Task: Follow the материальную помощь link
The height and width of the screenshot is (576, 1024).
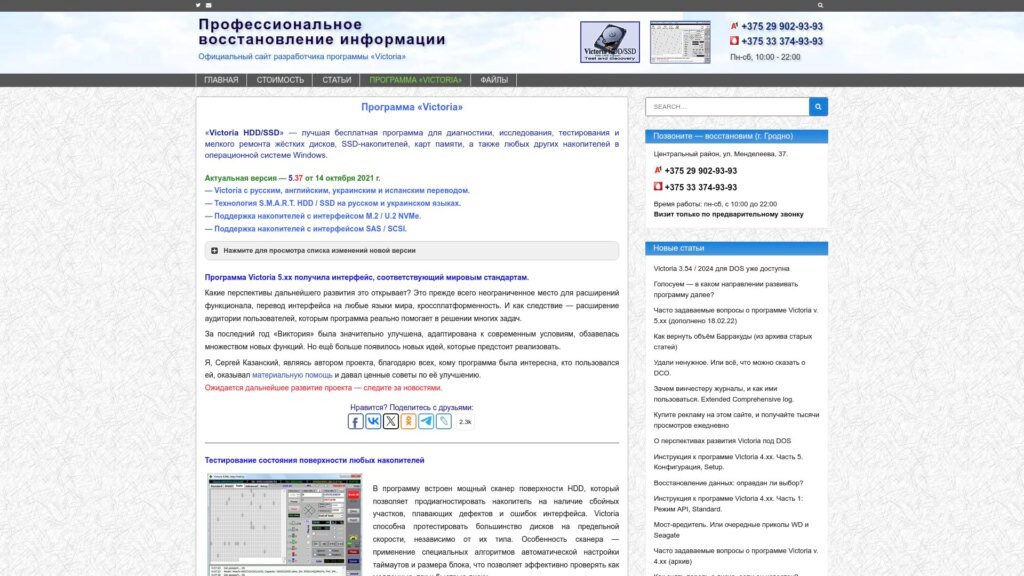Action: coord(292,376)
